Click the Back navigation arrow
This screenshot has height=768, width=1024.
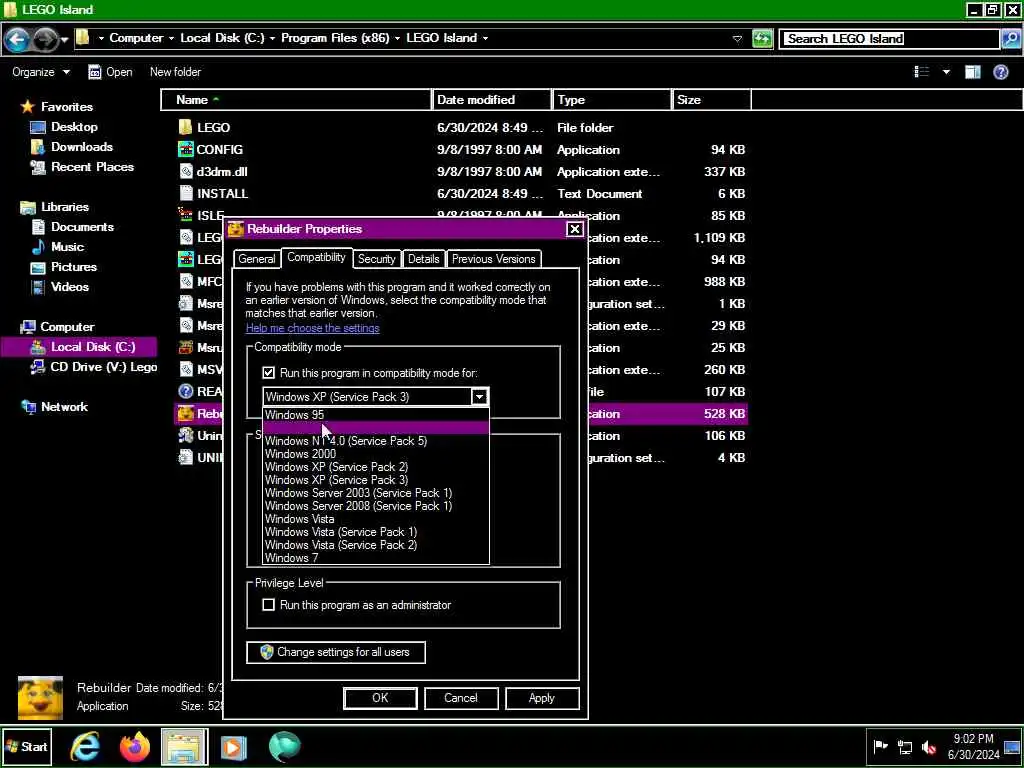pos(16,40)
